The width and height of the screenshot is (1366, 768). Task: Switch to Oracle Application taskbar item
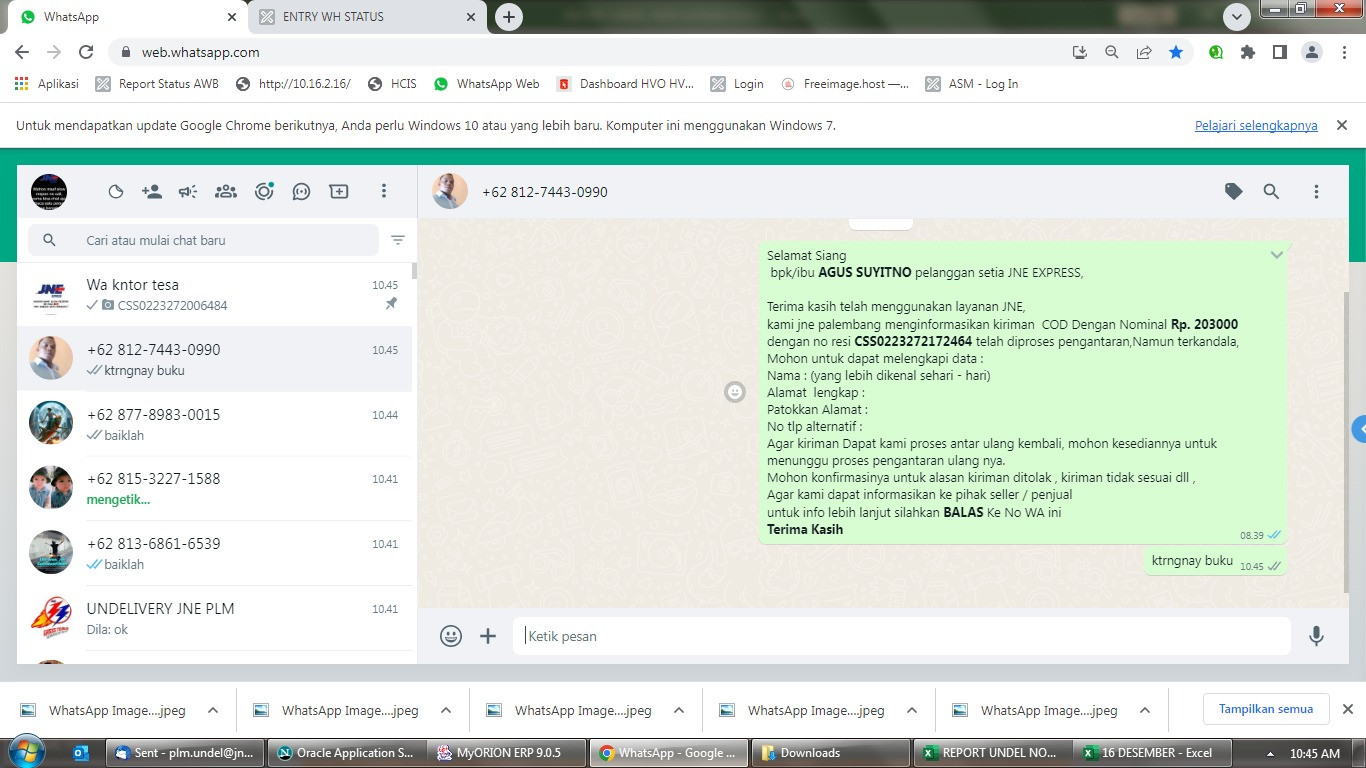point(347,753)
